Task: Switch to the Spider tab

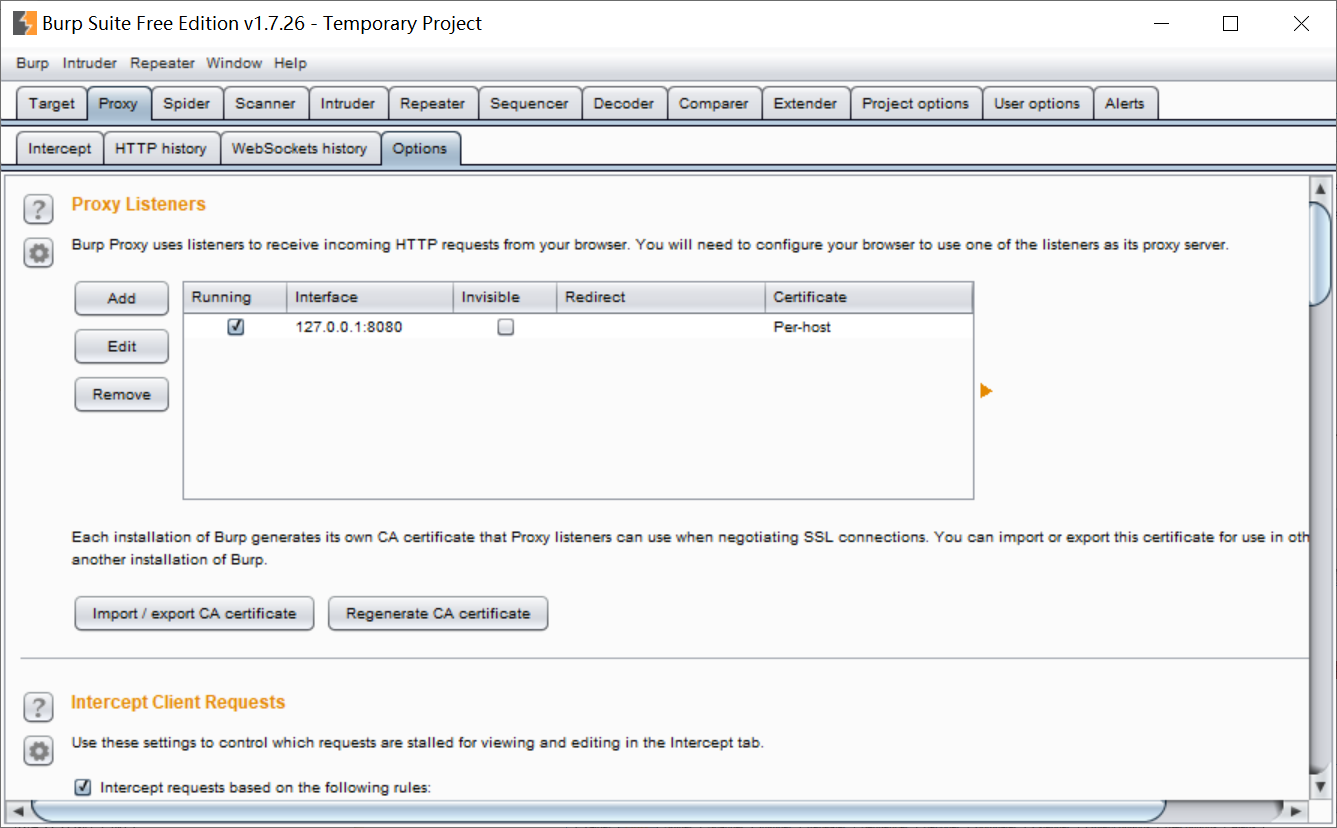Action: (x=187, y=103)
